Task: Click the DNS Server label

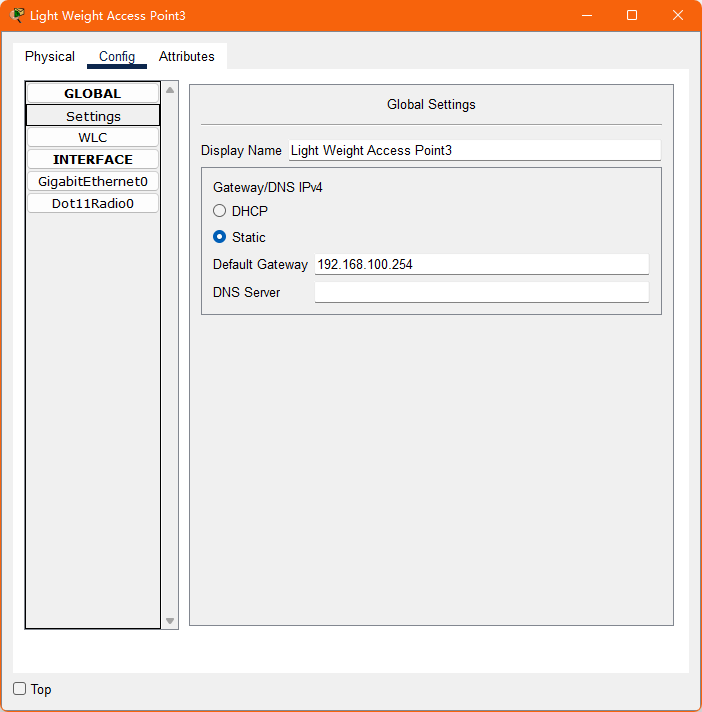Action: (247, 292)
